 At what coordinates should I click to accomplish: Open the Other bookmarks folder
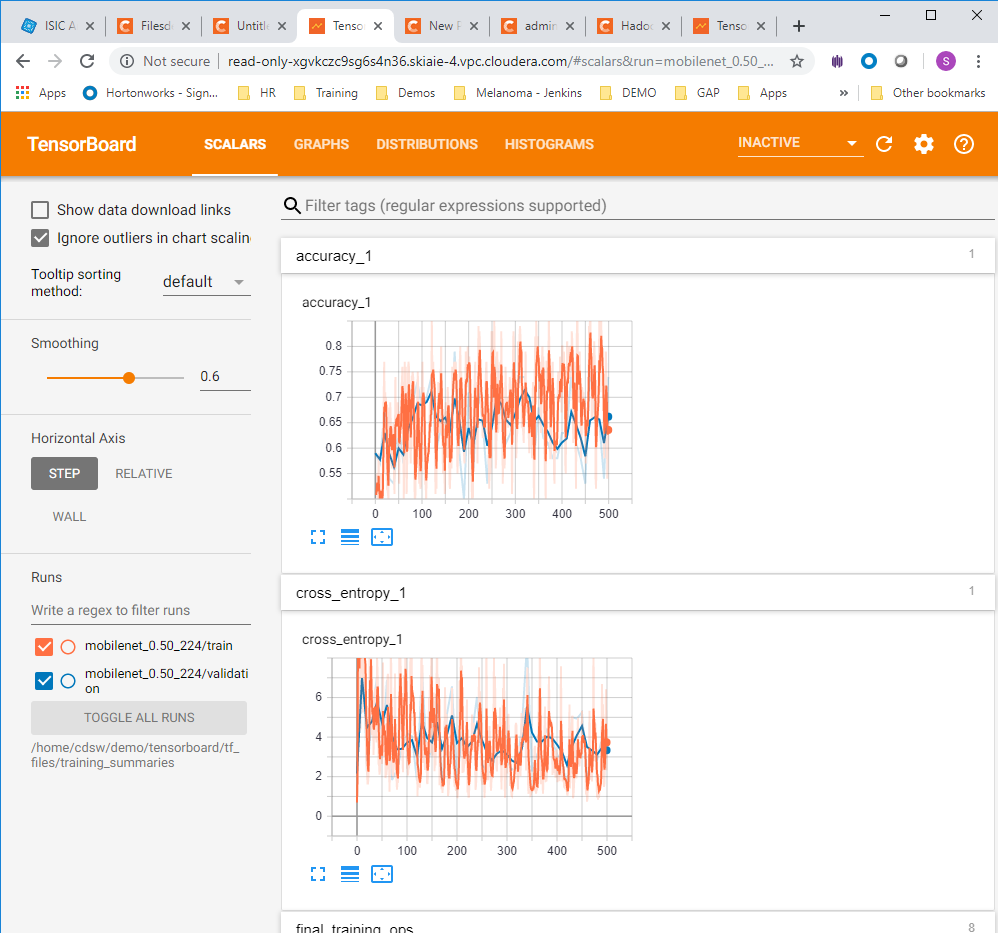(x=929, y=93)
